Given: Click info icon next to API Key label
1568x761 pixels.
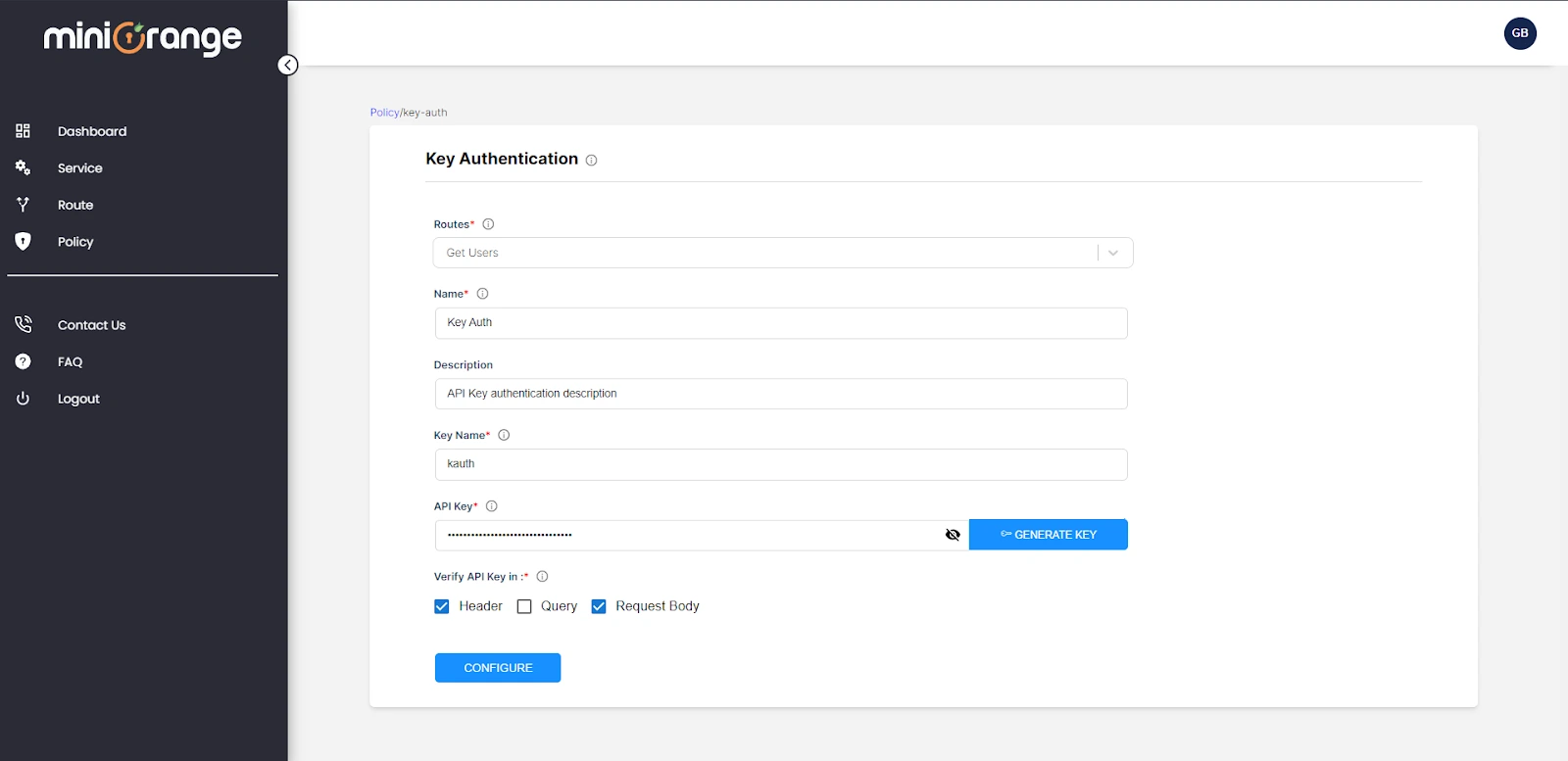Looking at the screenshot, I should (x=492, y=506).
